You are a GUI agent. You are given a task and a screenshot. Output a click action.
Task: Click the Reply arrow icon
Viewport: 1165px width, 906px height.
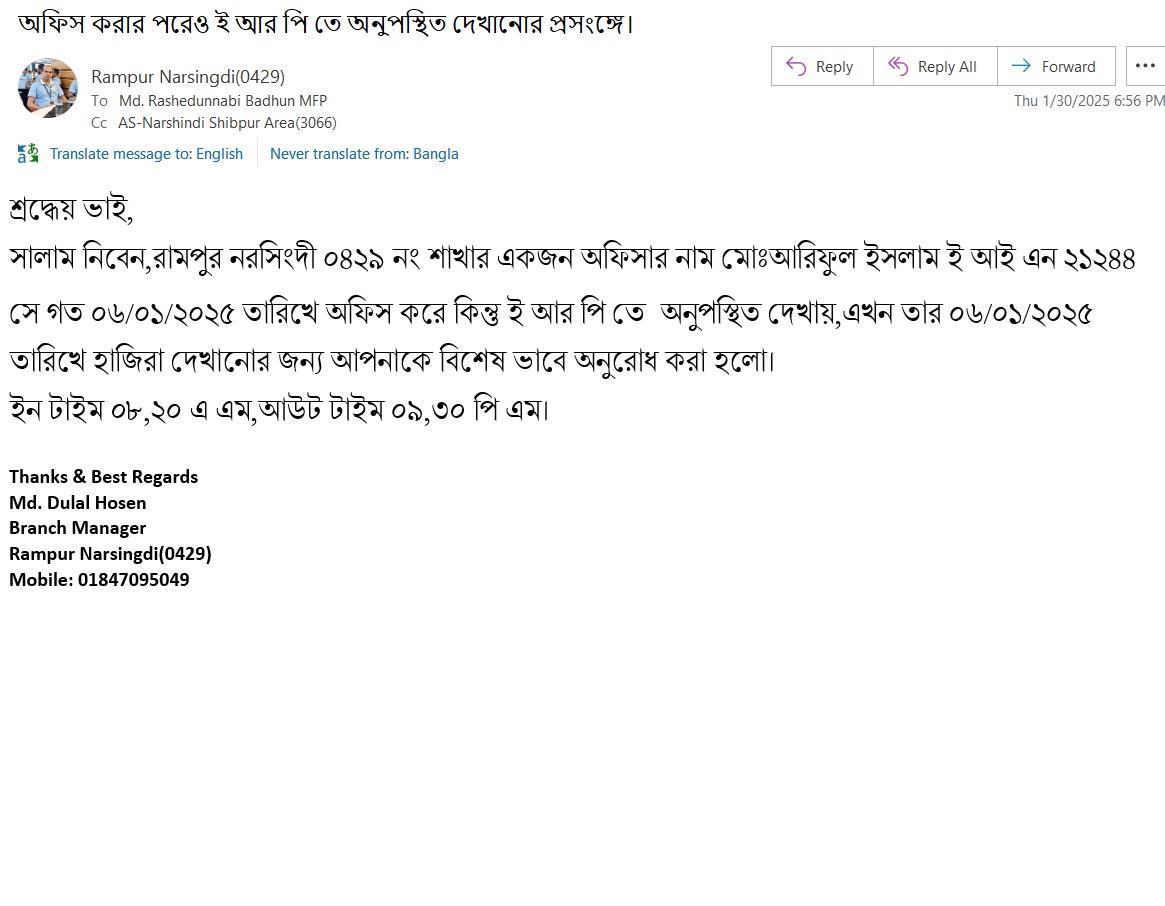pyautogui.click(x=796, y=66)
